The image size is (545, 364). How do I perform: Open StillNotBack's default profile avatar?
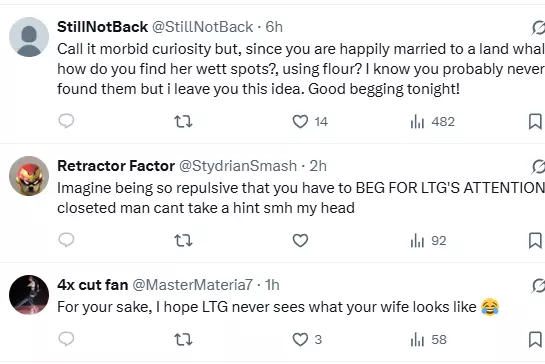pos(29,37)
